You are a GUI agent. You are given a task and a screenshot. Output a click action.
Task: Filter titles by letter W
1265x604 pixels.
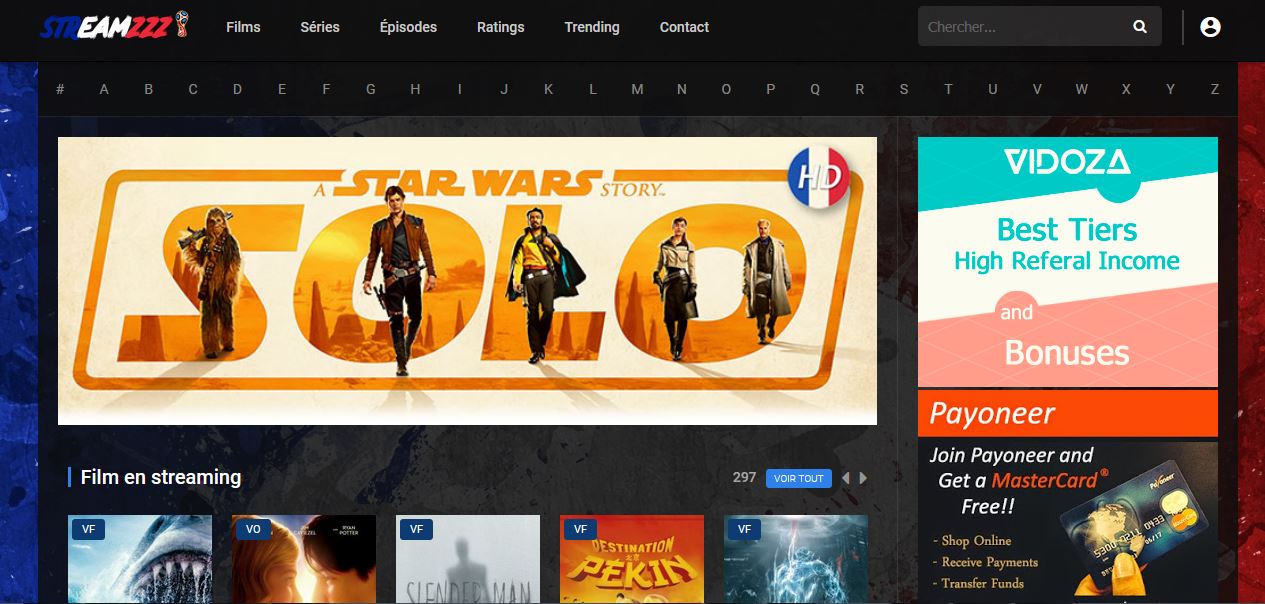click(1082, 89)
